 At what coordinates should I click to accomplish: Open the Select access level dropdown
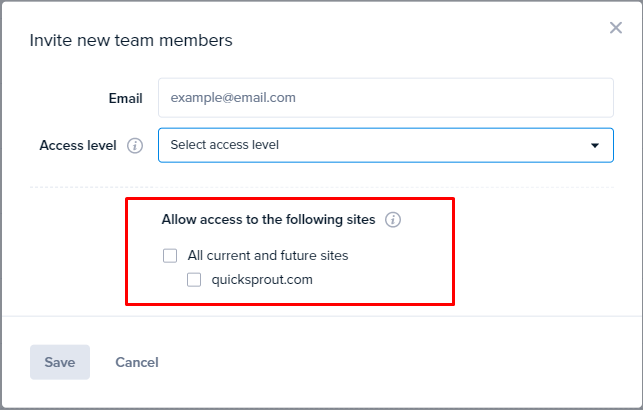(386, 145)
